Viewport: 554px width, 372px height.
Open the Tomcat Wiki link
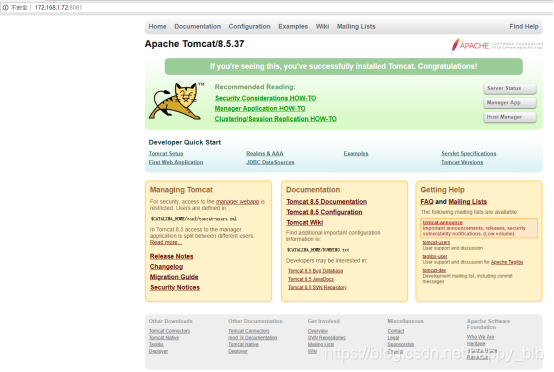pos(305,222)
